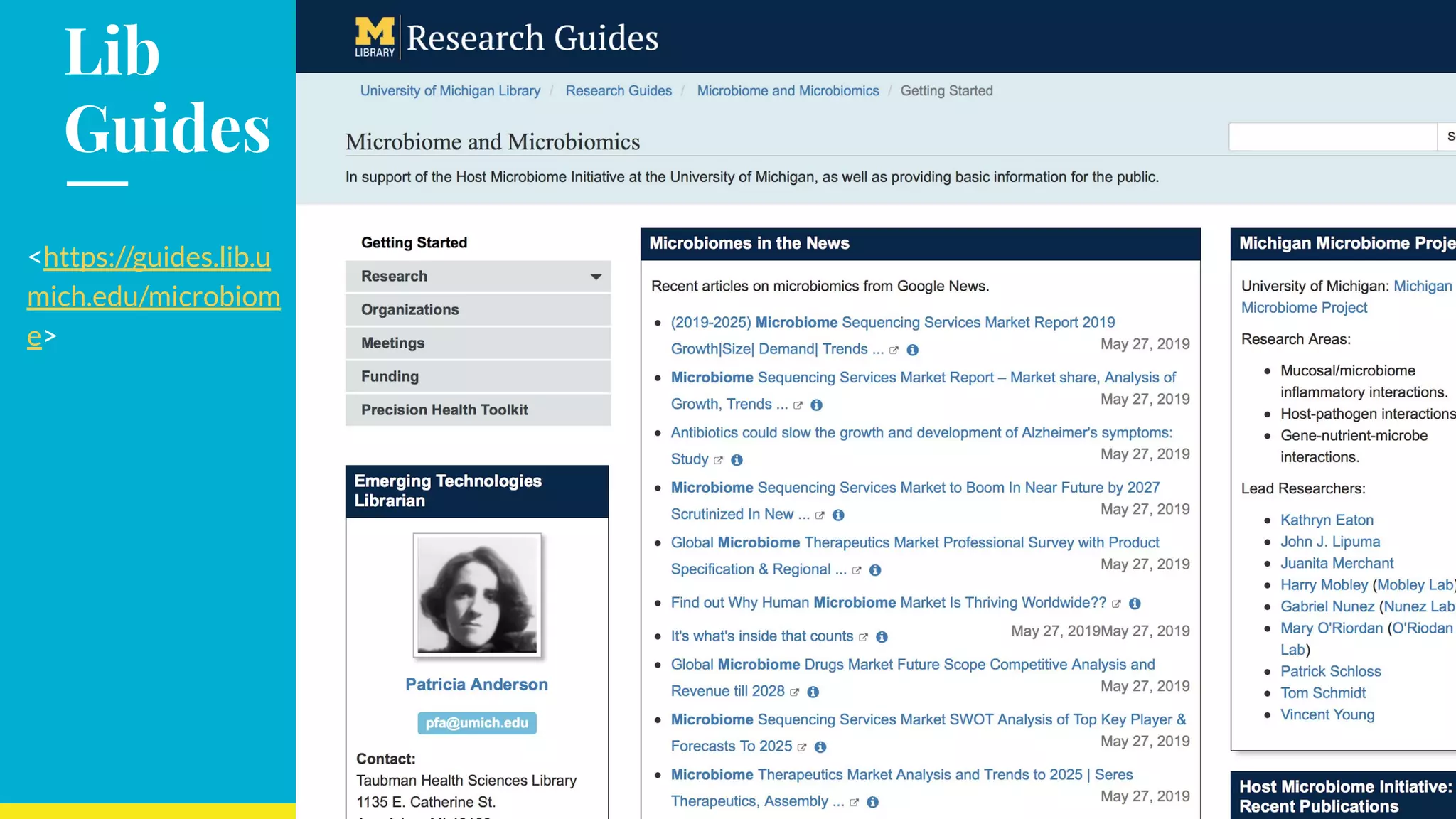Click Research Guides breadcrumb link
Screen dimensions: 1456x819
pyautogui.click(x=619, y=91)
